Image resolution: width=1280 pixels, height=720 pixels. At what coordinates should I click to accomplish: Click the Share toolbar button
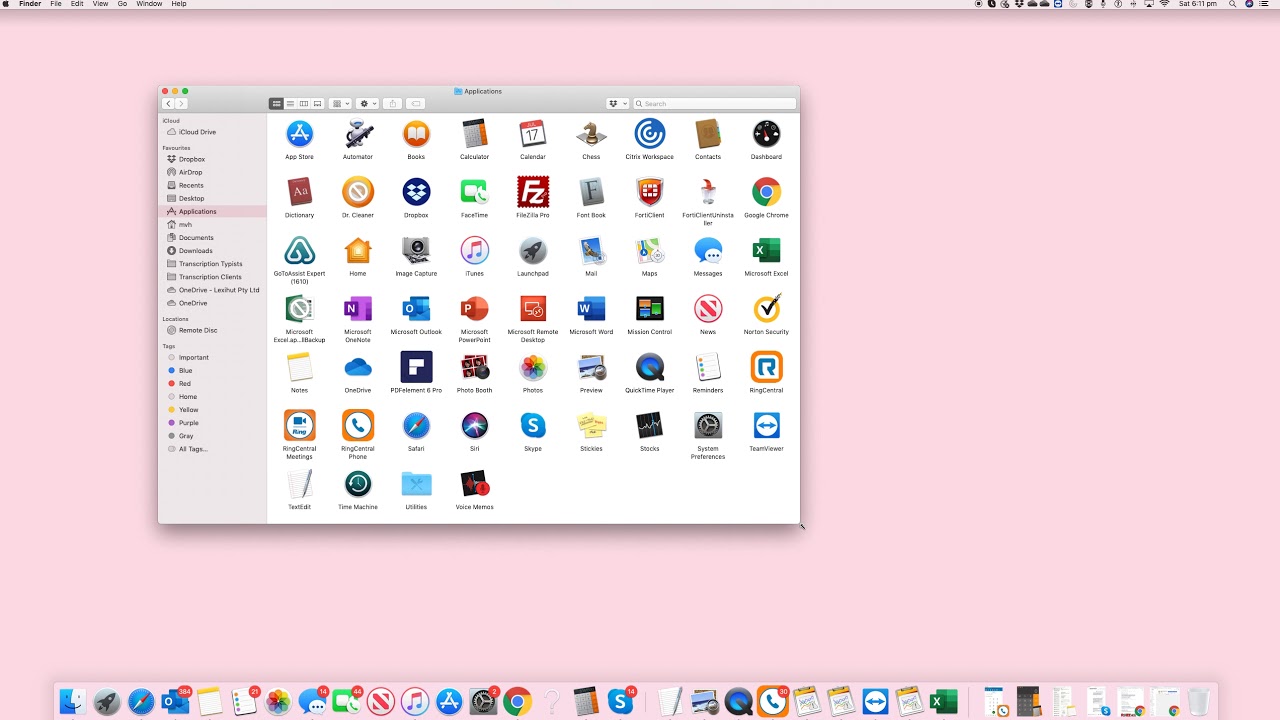[x=393, y=104]
